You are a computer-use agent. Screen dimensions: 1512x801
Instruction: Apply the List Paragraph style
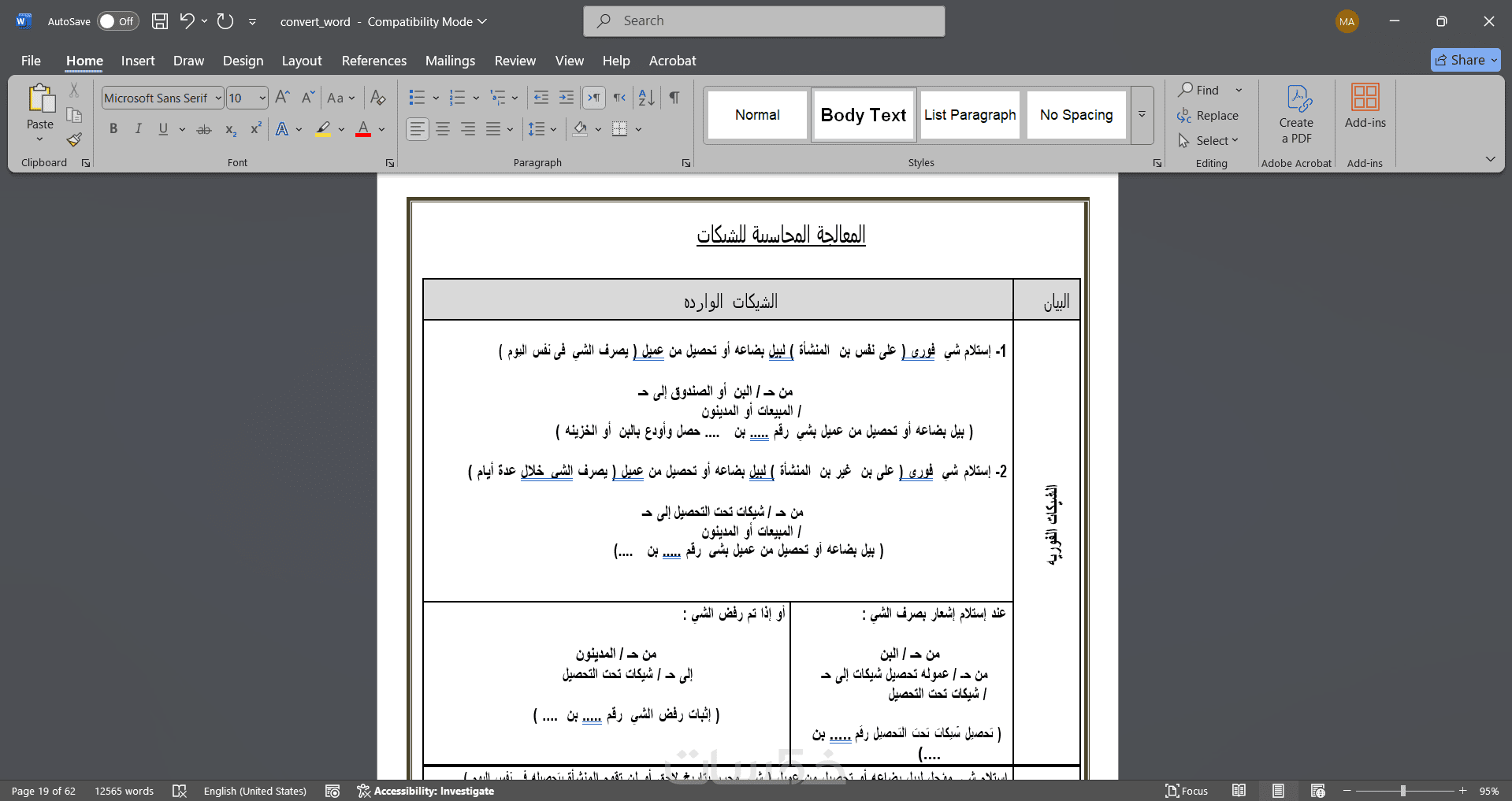pos(970,115)
